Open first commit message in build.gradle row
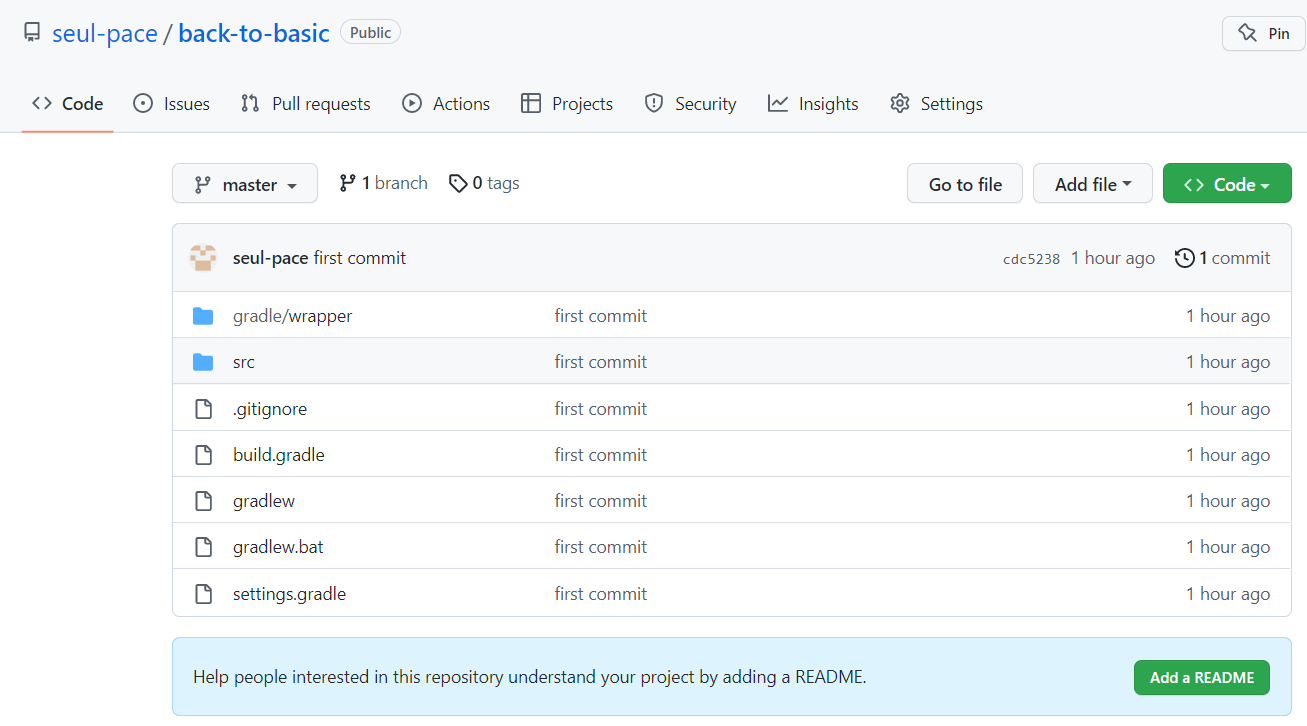Viewport: 1307px width, 726px height. (601, 455)
